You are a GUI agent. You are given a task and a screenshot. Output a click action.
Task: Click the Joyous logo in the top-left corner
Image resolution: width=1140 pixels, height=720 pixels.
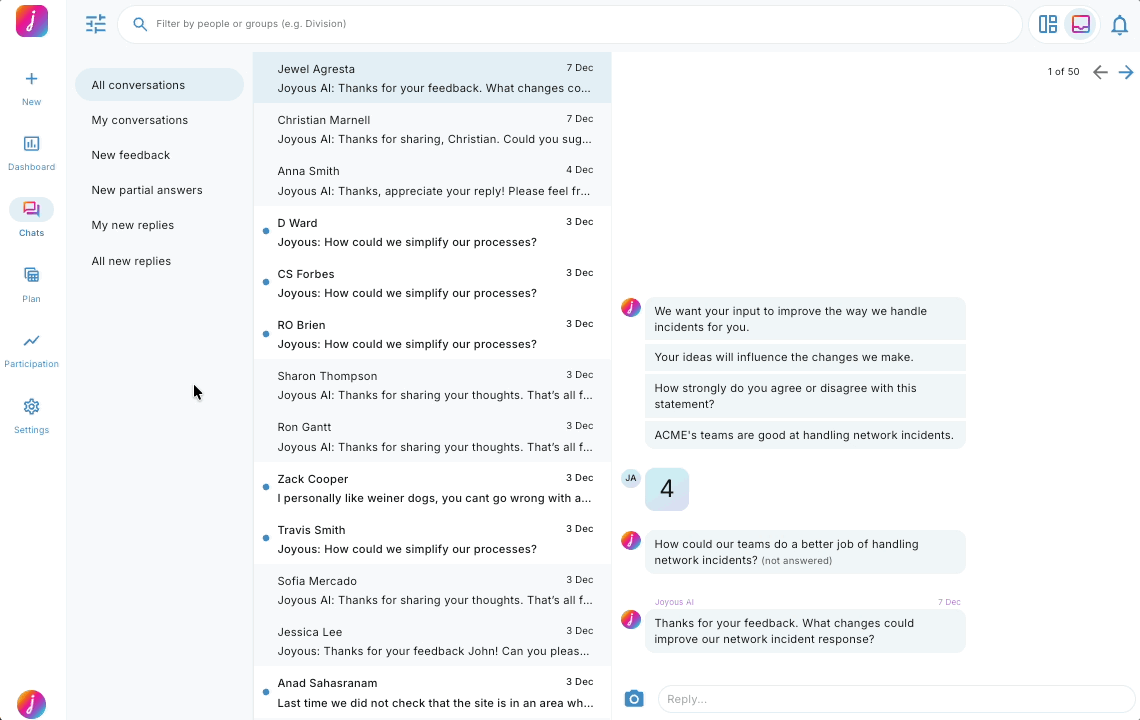coord(31,21)
